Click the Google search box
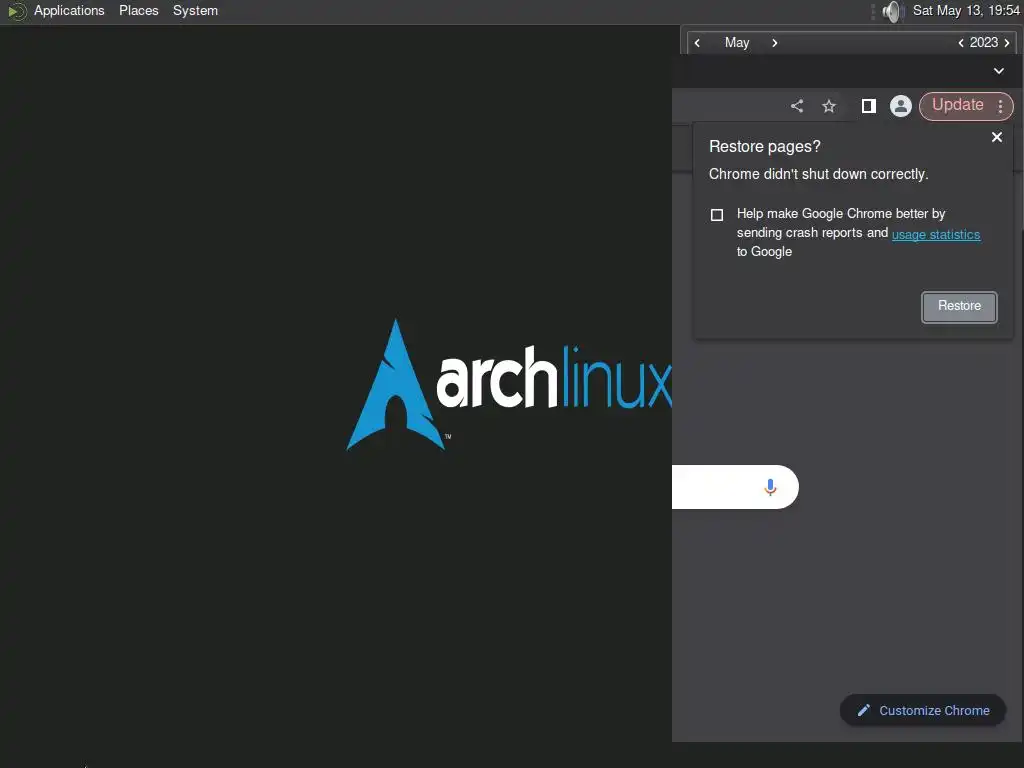This screenshot has width=1024, height=768. pos(735,487)
